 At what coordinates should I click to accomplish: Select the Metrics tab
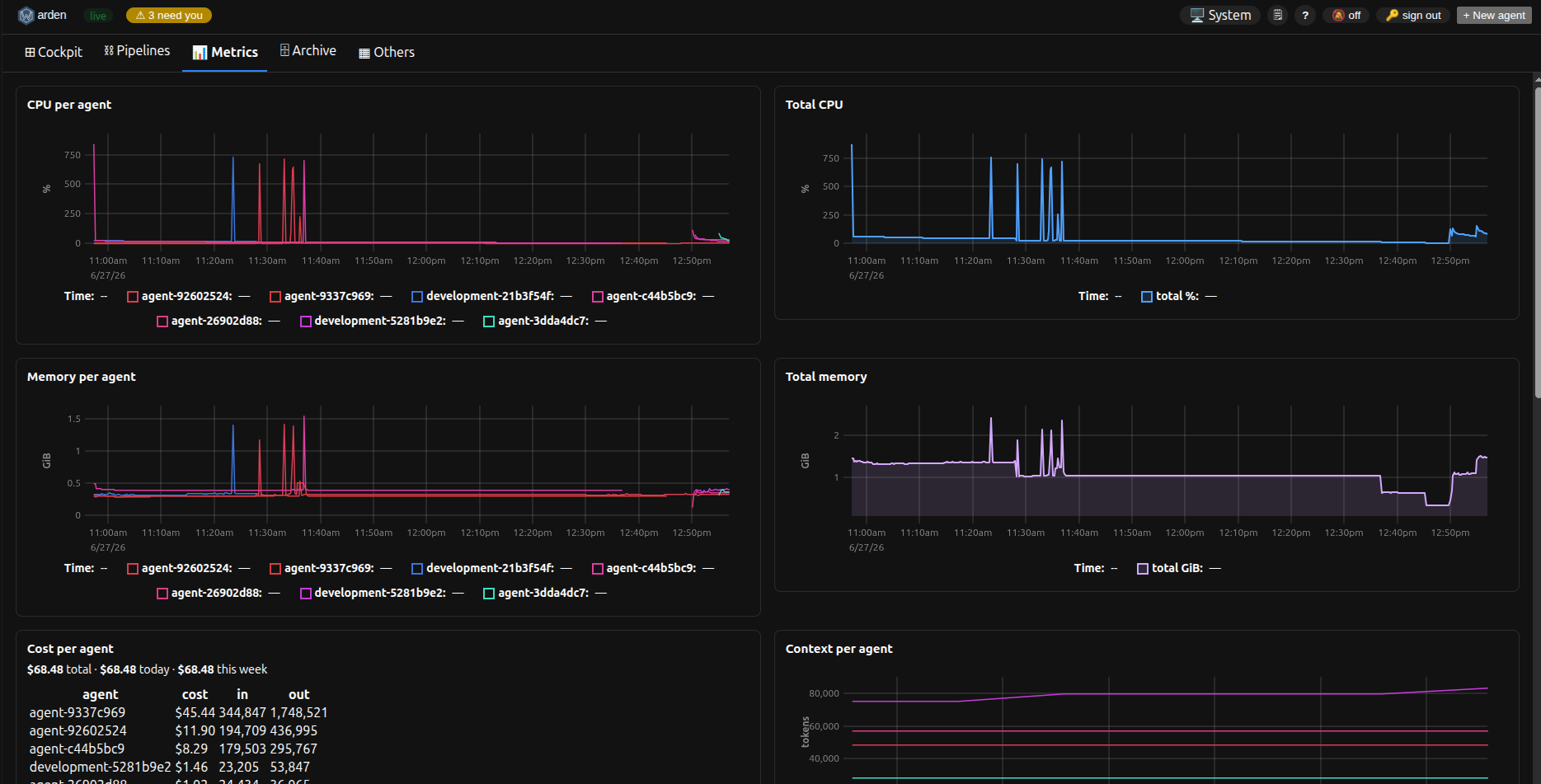click(225, 52)
